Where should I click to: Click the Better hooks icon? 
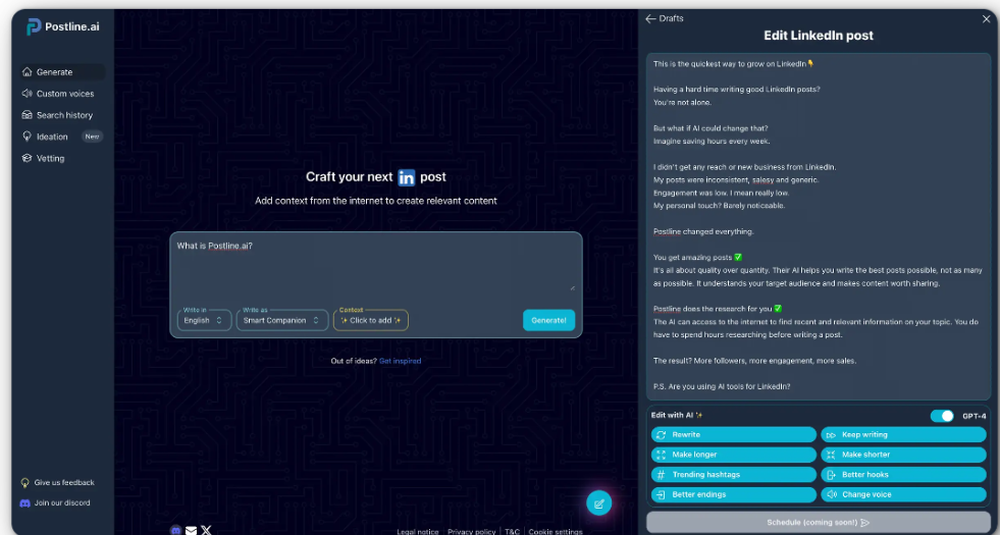(830, 474)
